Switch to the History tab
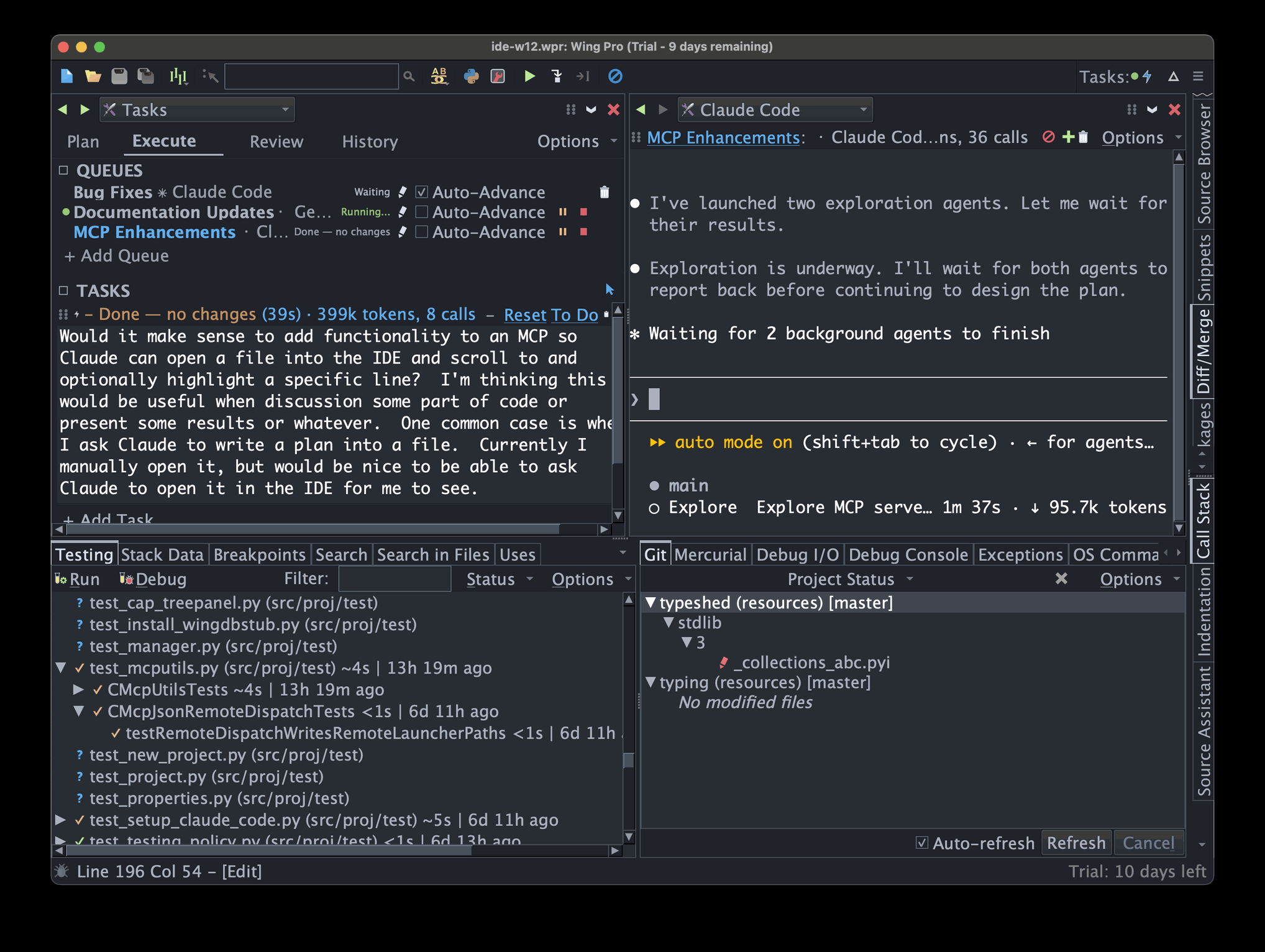The width and height of the screenshot is (1265, 952). (370, 142)
